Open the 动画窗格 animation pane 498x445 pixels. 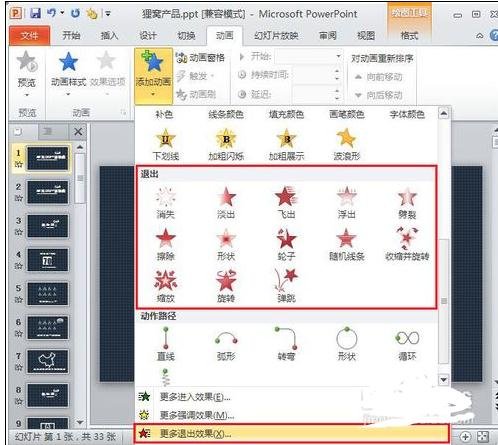coord(201,58)
